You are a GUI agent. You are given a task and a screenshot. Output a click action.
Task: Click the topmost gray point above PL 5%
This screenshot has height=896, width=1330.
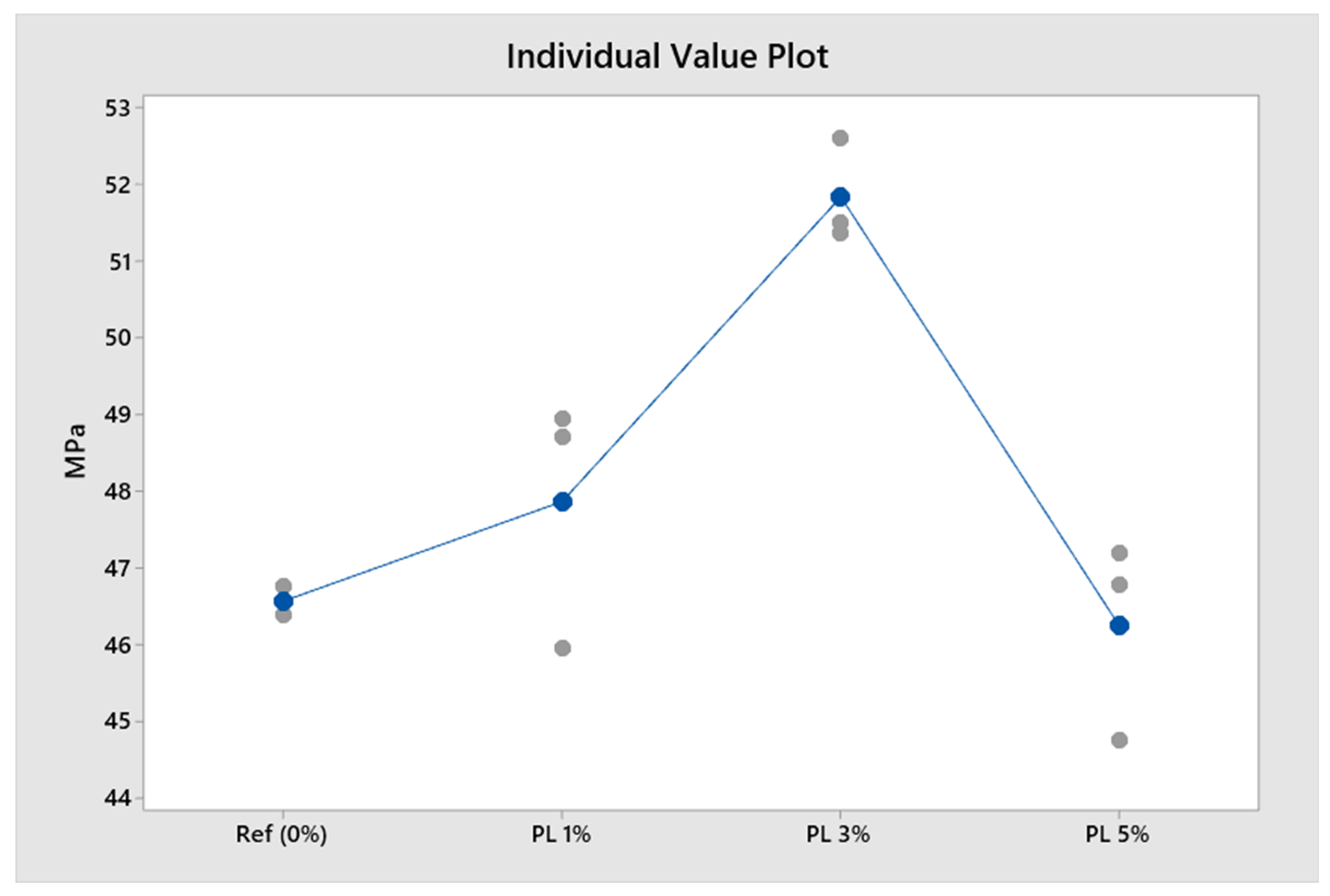1119,553
